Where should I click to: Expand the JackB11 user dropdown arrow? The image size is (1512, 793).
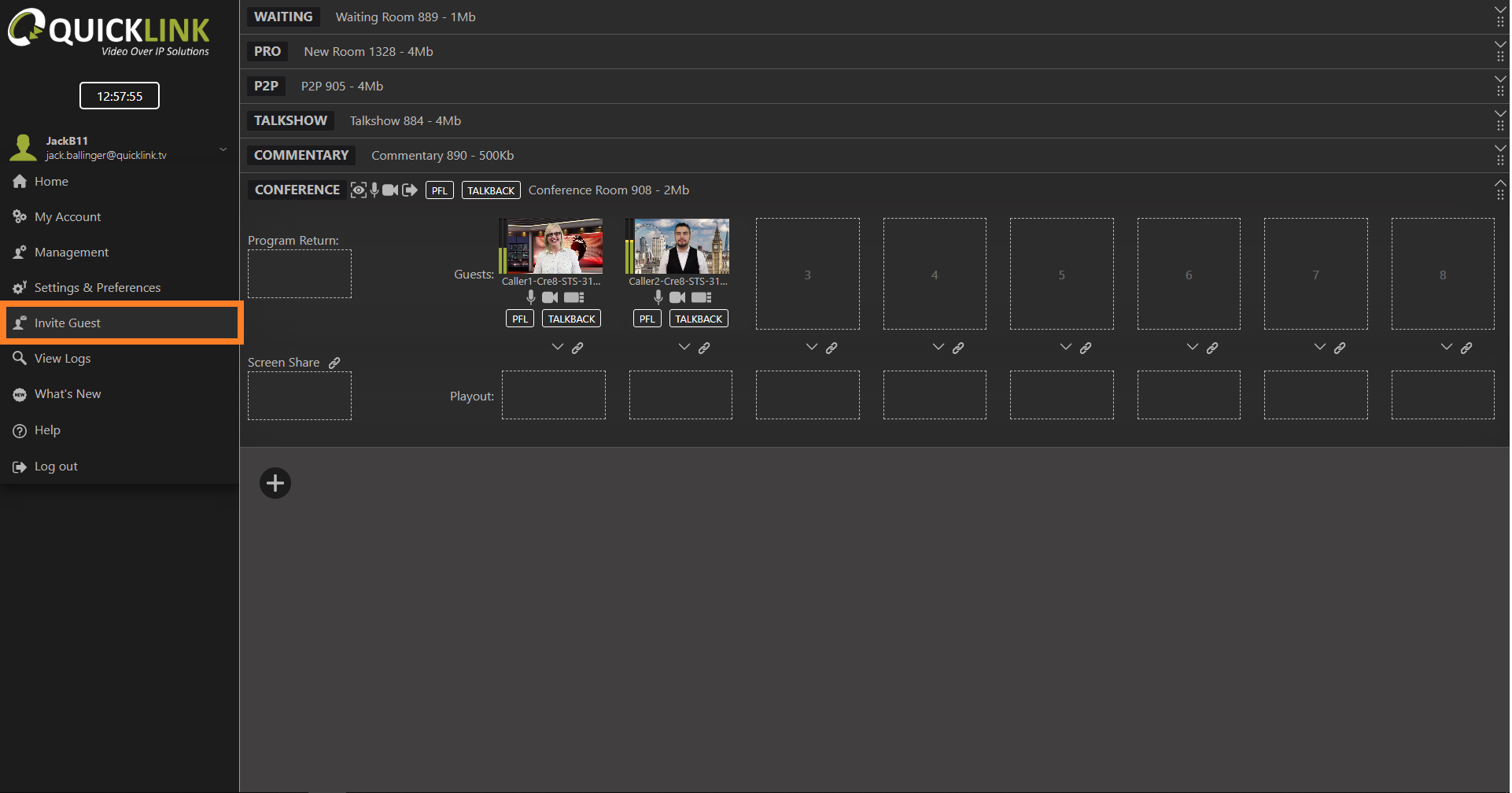223,149
